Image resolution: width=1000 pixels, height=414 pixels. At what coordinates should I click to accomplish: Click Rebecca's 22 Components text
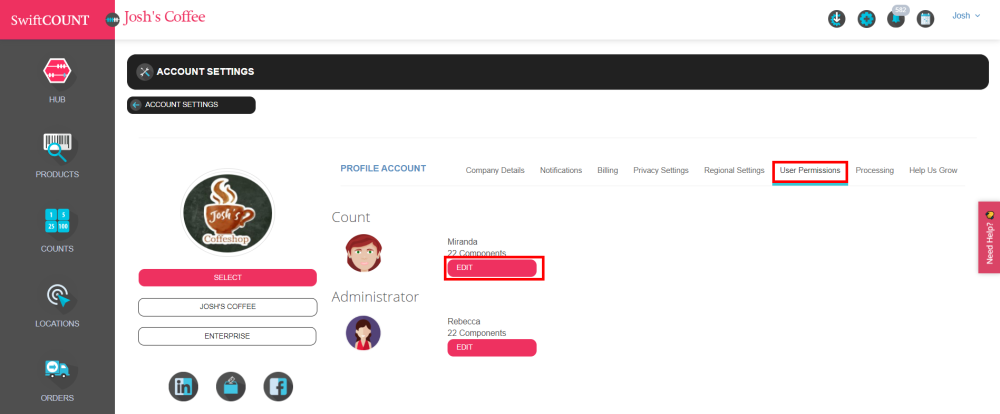477,333
